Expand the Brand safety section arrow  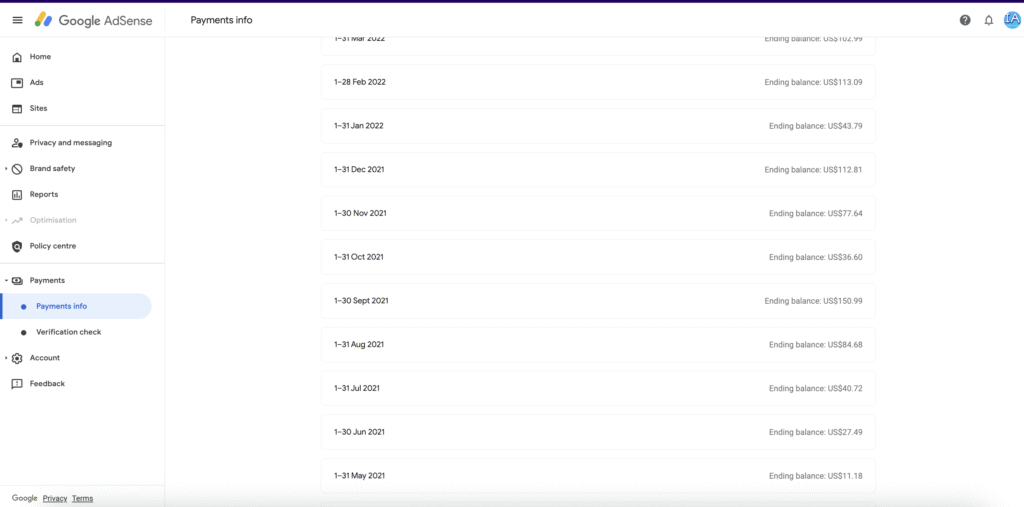pyautogui.click(x=7, y=169)
